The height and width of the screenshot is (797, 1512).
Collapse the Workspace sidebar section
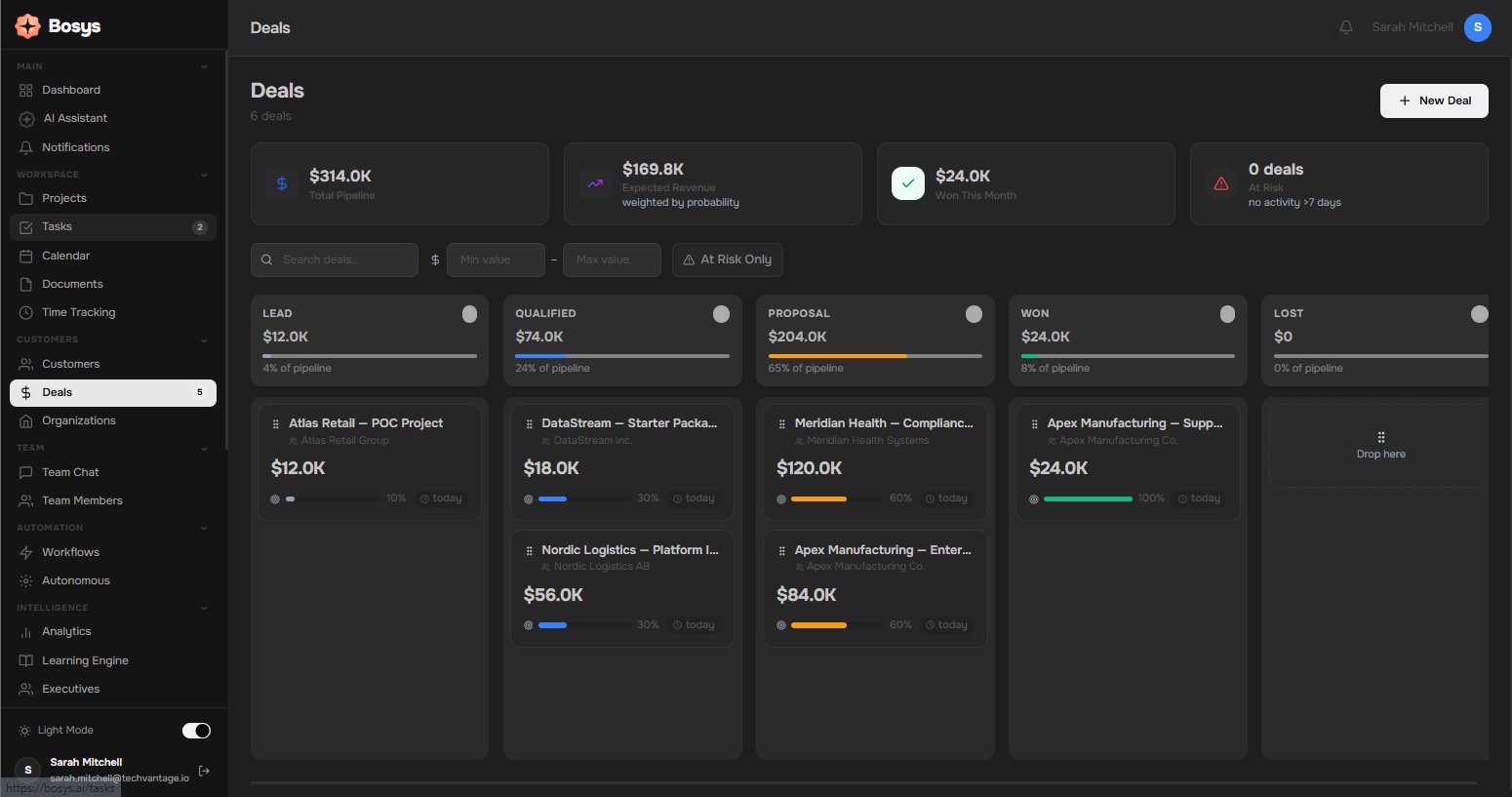coord(204,175)
